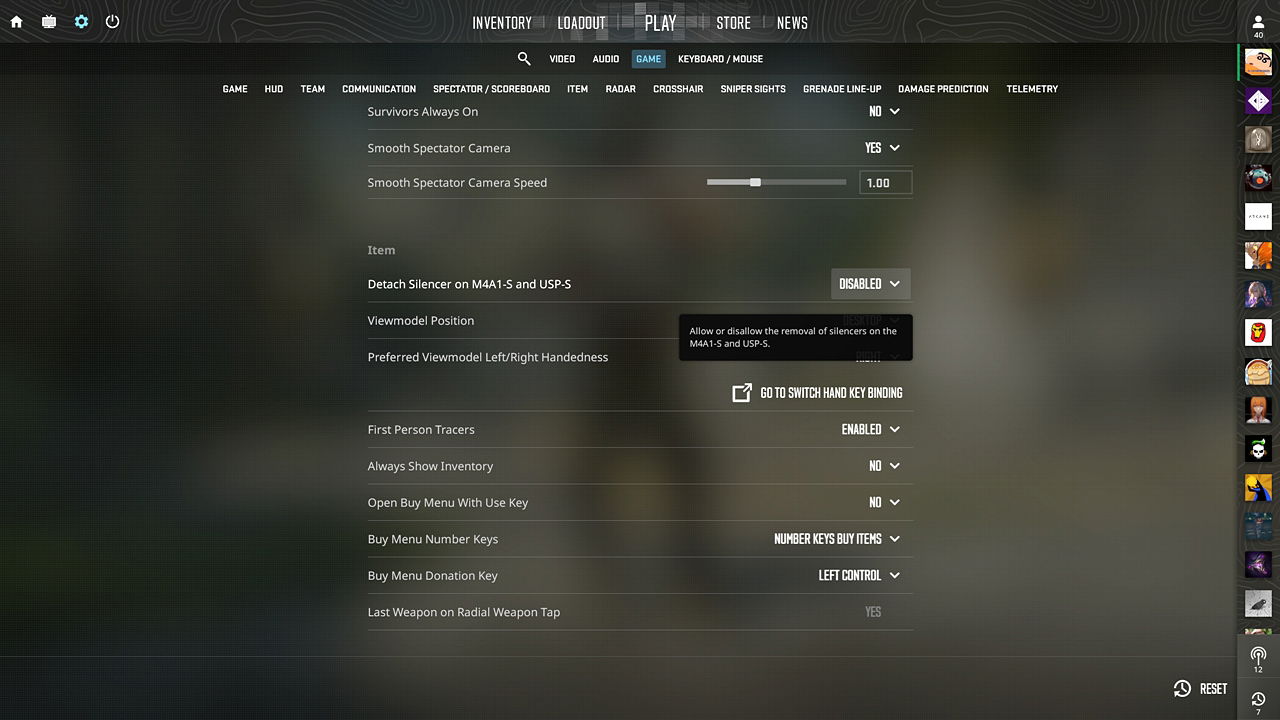1280x720 pixels.
Task: Open Buy Menu Donation Key dropdown
Action: coord(860,575)
